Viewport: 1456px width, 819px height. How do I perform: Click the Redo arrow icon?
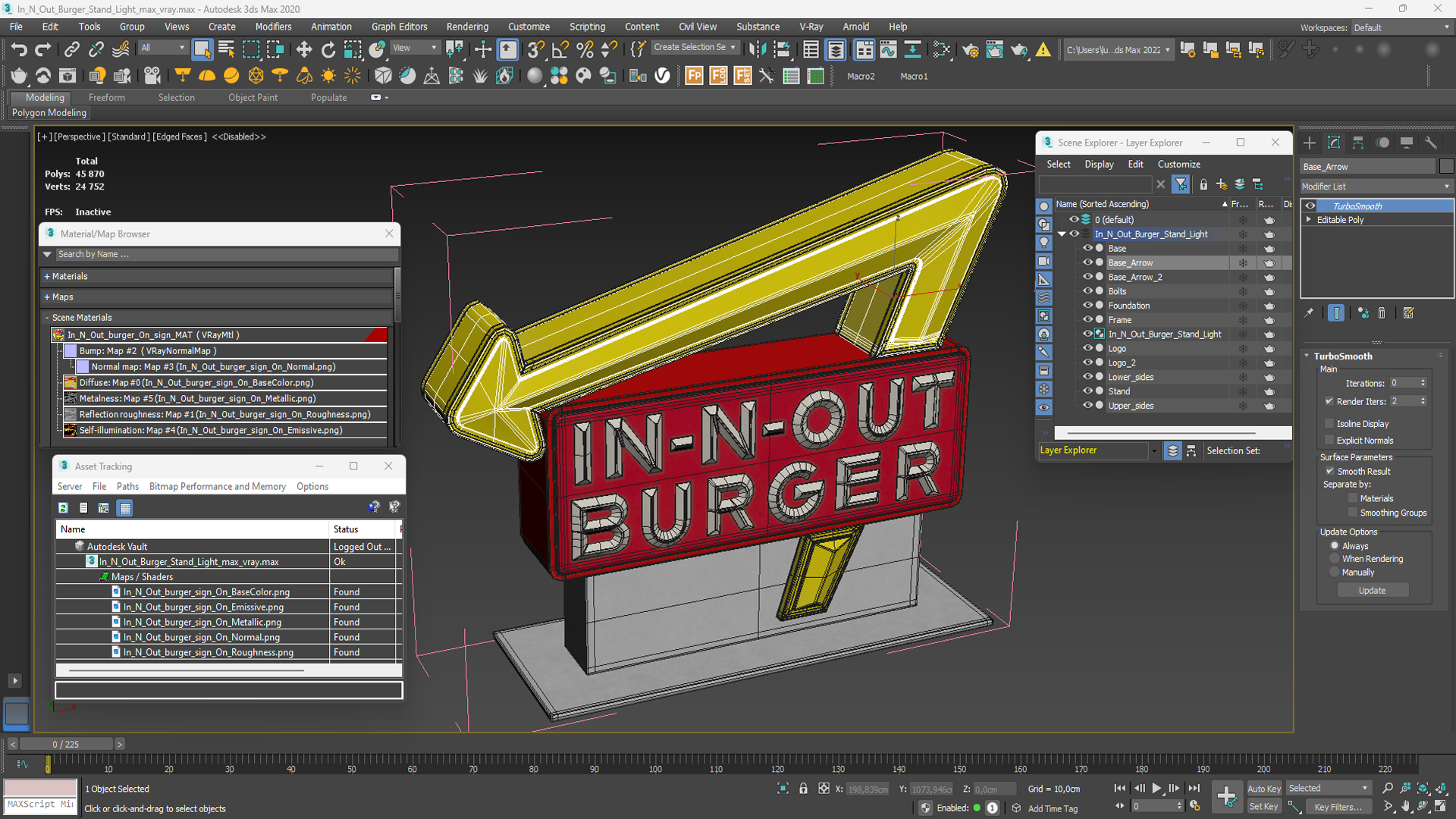(x=43, y=50)
